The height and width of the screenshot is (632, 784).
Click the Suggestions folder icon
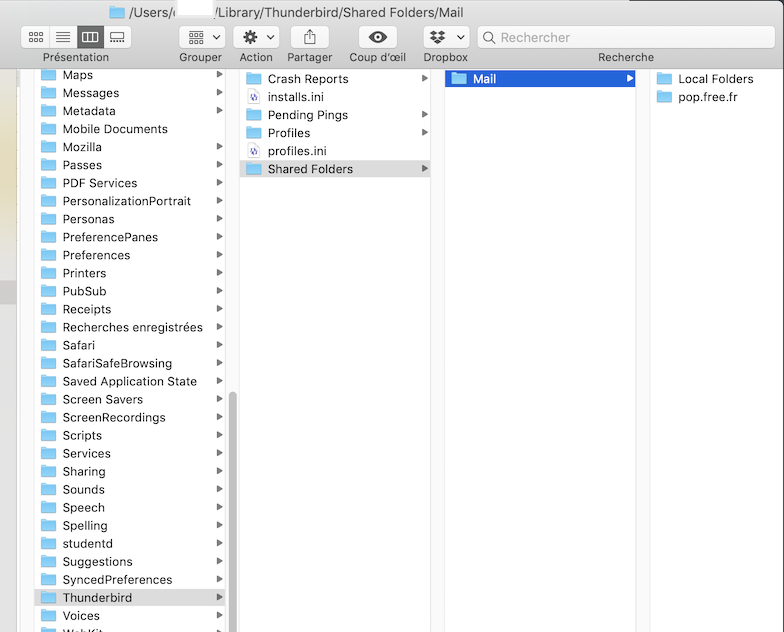(x=48, y=560)
